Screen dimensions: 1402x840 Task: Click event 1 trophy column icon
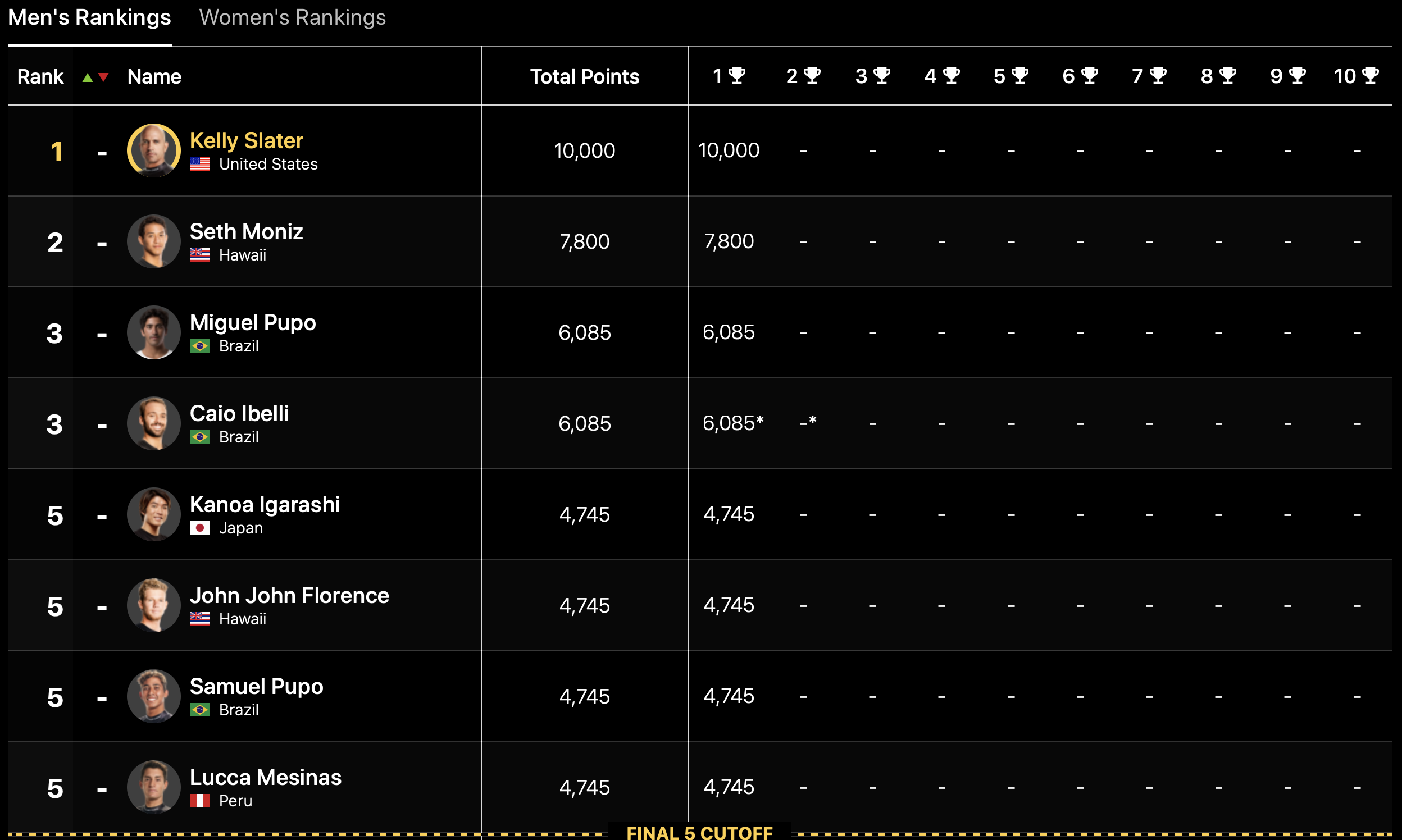[x=737, y=75]
